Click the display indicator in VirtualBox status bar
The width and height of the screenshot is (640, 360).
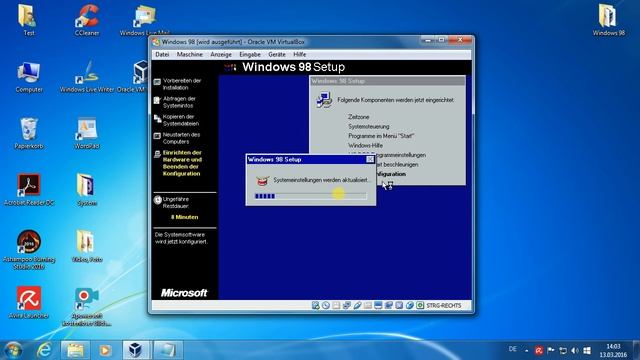378,305
